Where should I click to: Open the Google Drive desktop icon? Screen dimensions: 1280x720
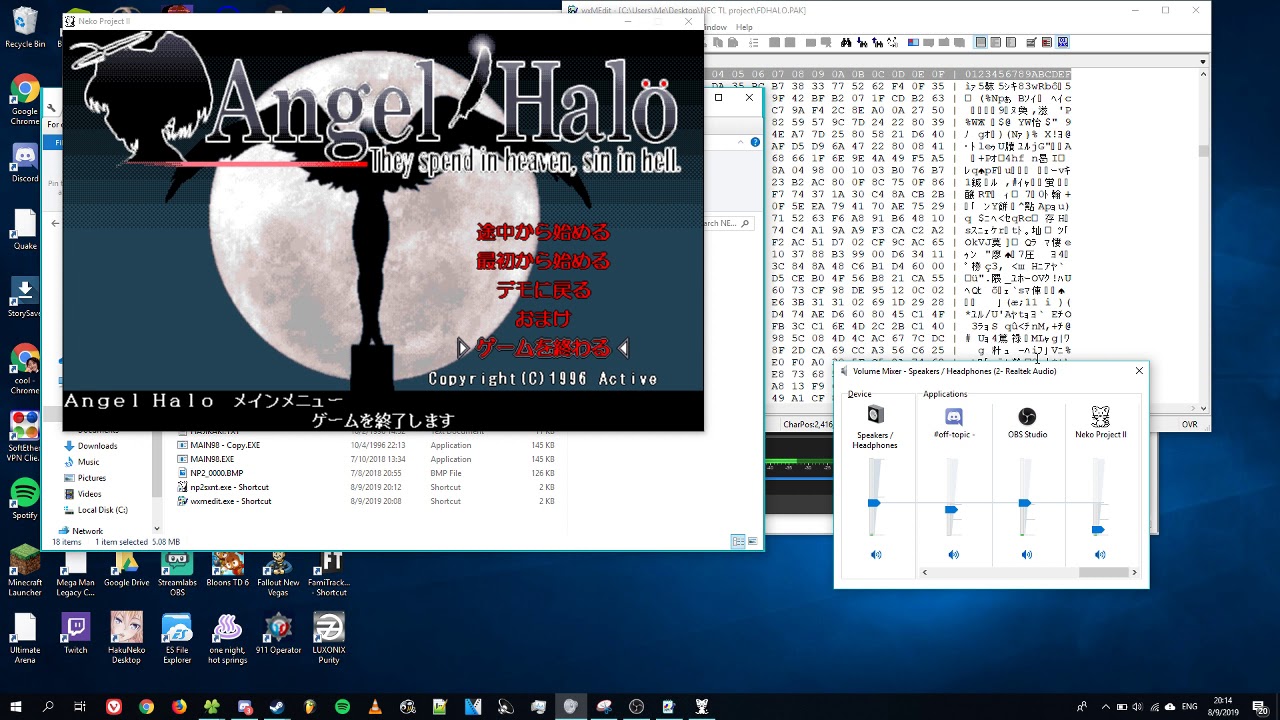(x=126, y=569)
